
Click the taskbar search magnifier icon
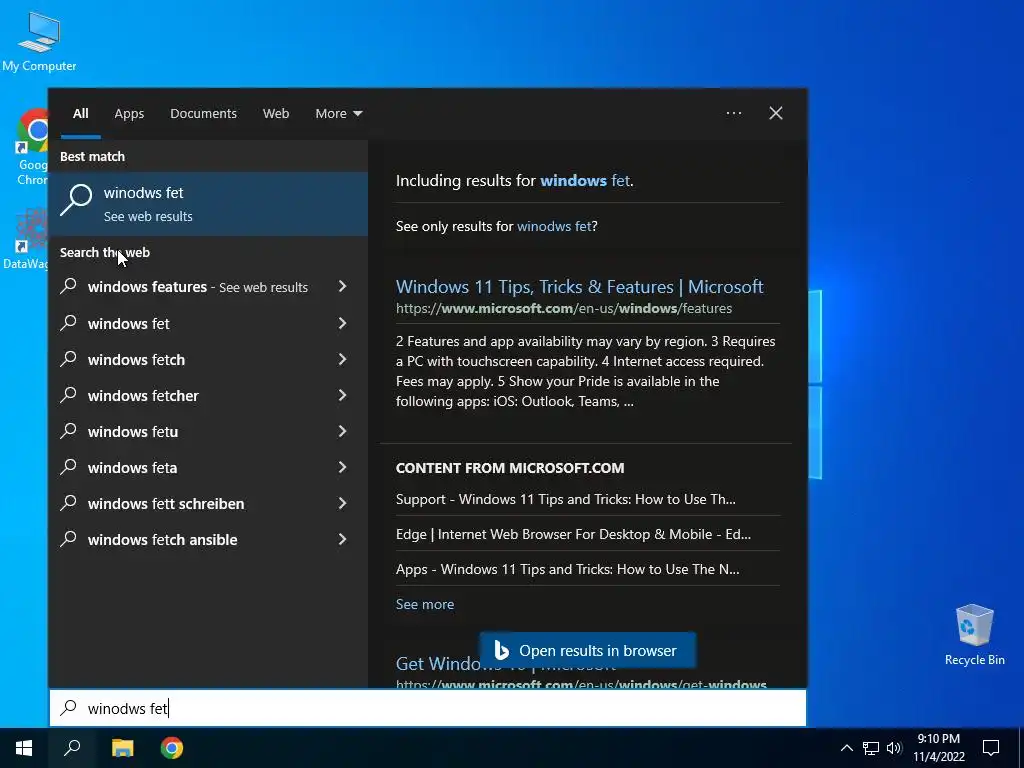(x=72, y=748)
